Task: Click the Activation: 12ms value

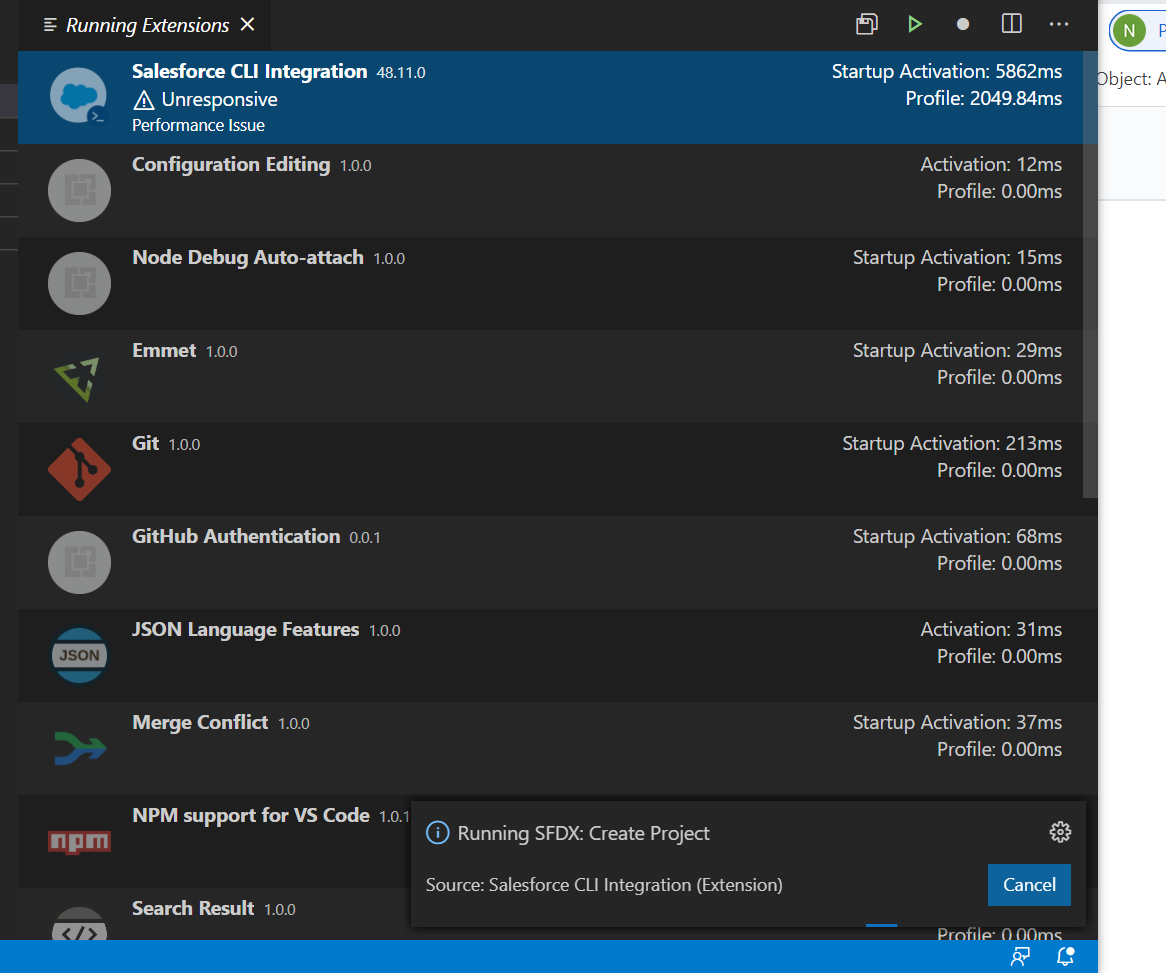Action: pos(991,164)
